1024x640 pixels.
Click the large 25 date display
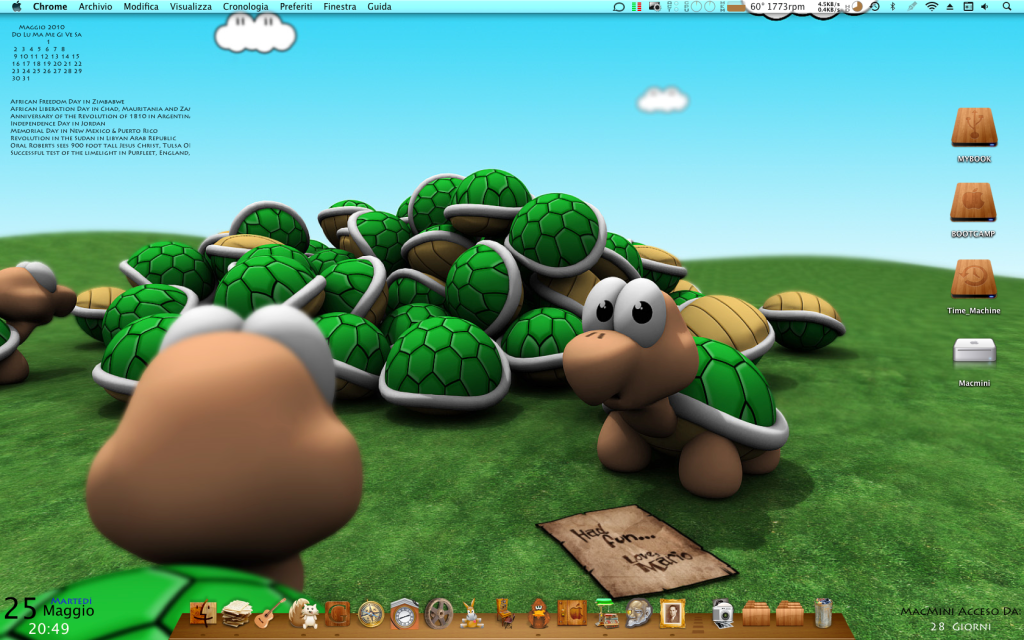pos(20,609)
